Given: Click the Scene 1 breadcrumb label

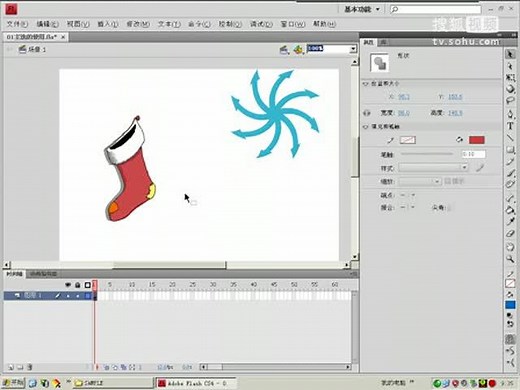Looking at the screenshot, I should coord(37,50).
